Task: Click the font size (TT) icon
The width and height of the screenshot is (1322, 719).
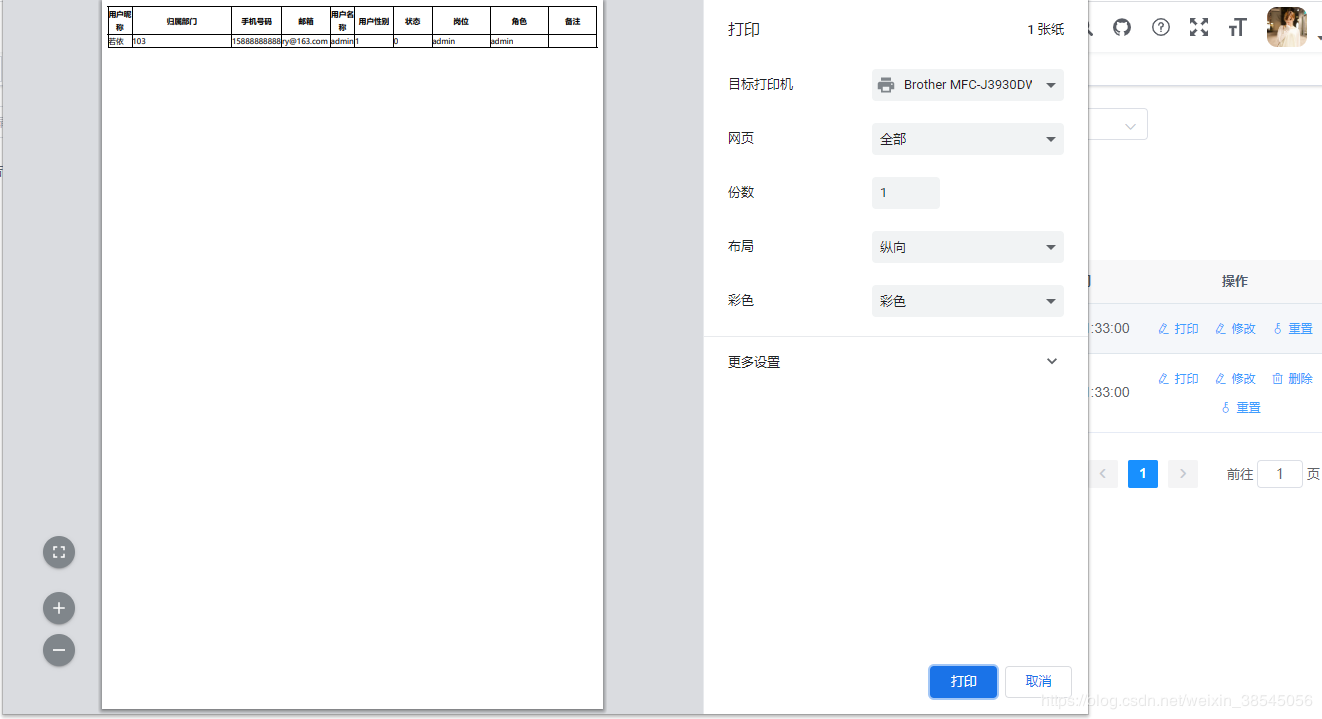Action: click(x=1237, y=27)
